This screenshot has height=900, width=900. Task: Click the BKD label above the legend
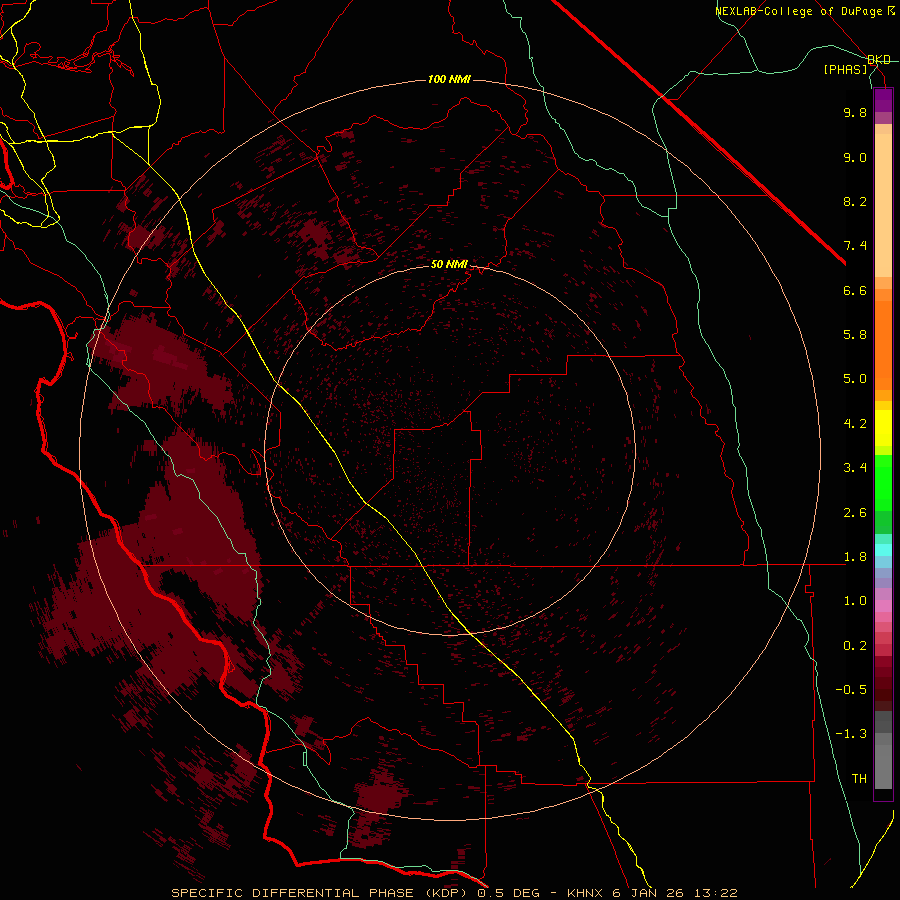(x=879, y=60)
